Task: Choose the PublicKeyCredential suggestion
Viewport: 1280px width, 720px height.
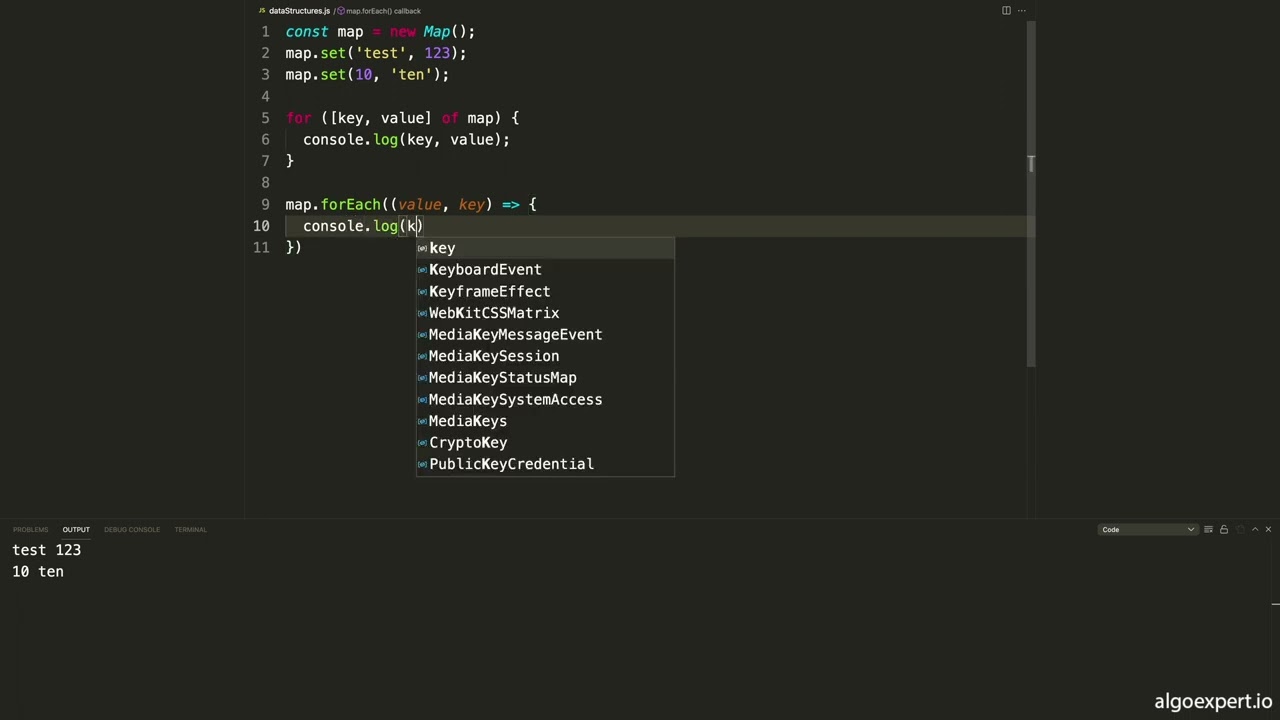Action: [x=545, y=464]
